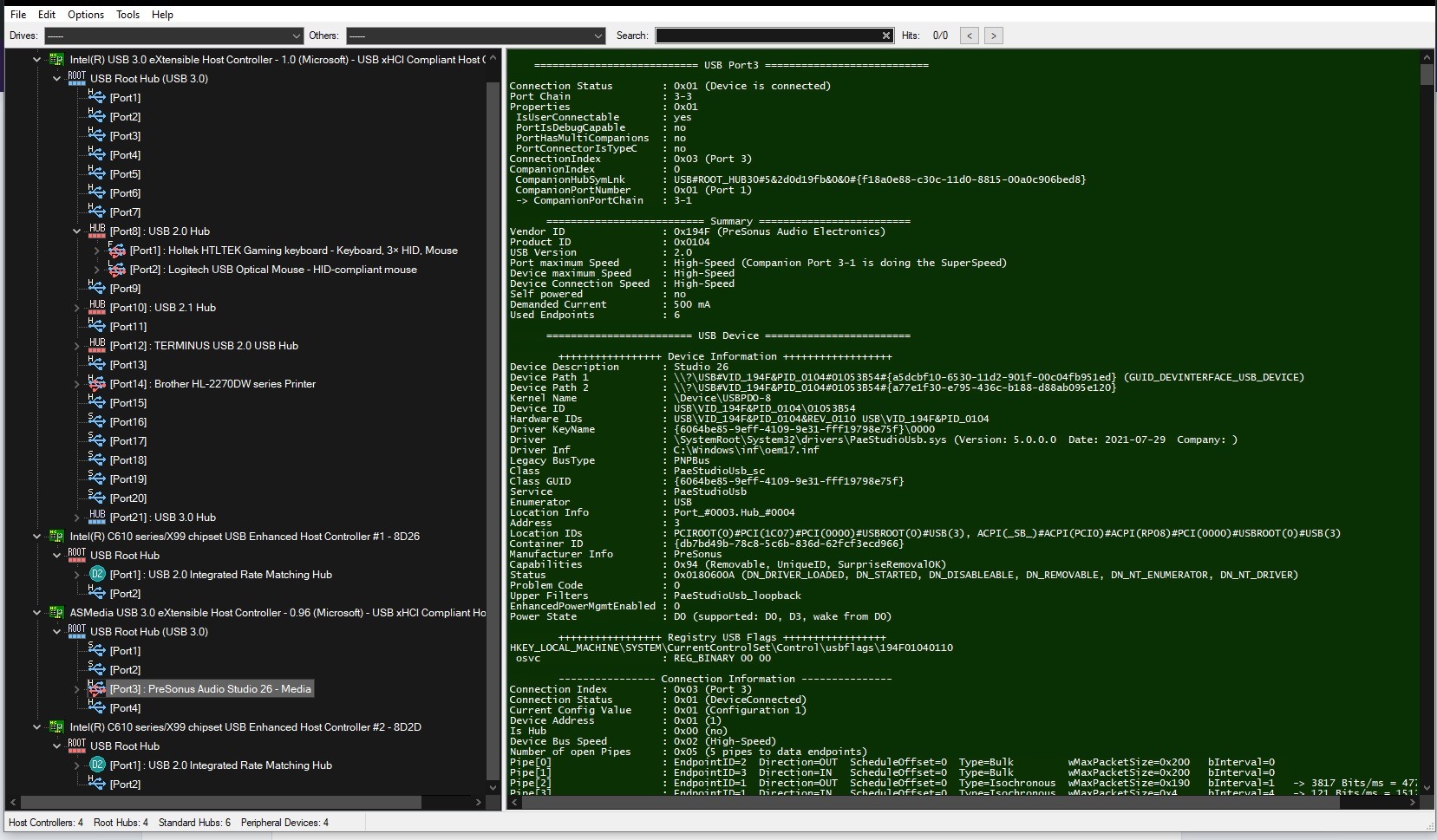Image resolution: width=1437 pixels, height=840 pixels.
Task: Expand the PreSonus Audio Studio 26 node
Action: (x=76, y=689)
